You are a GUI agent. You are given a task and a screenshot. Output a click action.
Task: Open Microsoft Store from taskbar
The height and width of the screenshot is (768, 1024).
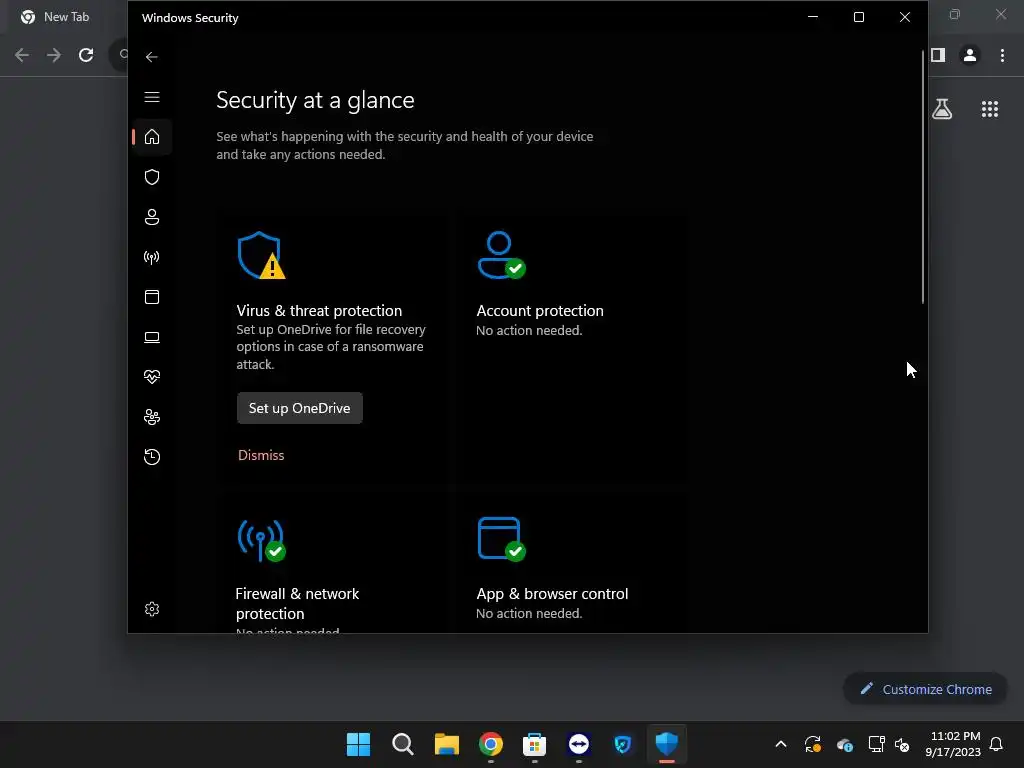(534, 744)
